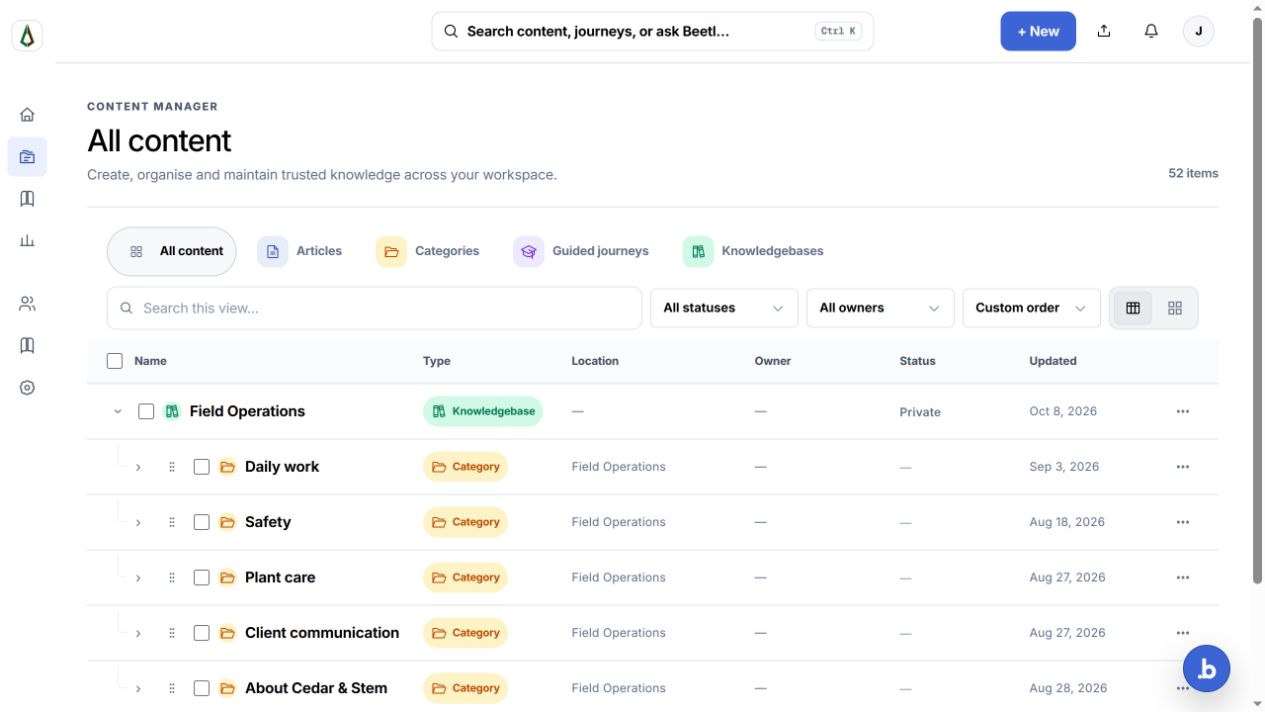This screenshot has width=1265, height=712.
Task: Open more options for Field Operations row
Action: click(x=1183, y=412)
